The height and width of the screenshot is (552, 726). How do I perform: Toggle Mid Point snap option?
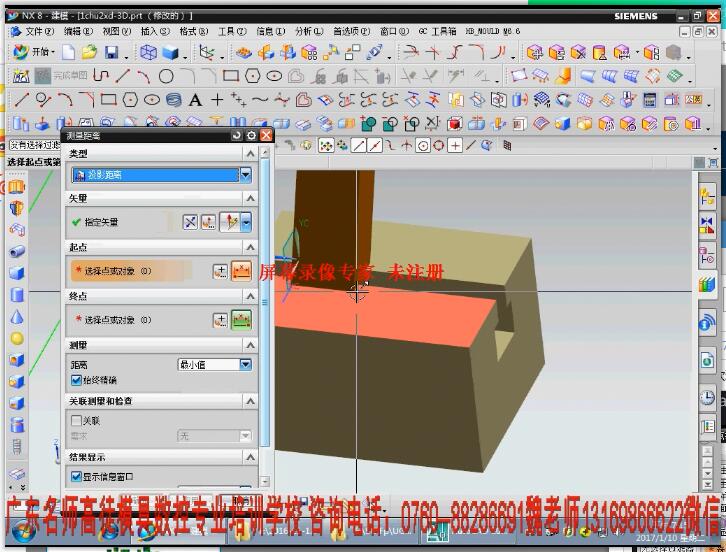pos(374,146)
